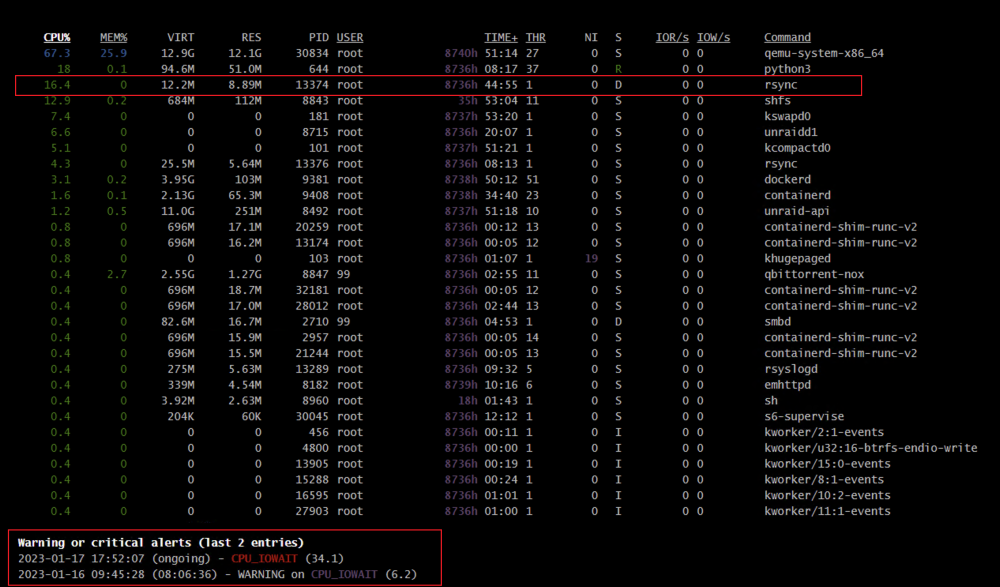Viewport: 1000px width, 587px height.
Task: Sort by the CPU% column header
Action: (57, 38)
